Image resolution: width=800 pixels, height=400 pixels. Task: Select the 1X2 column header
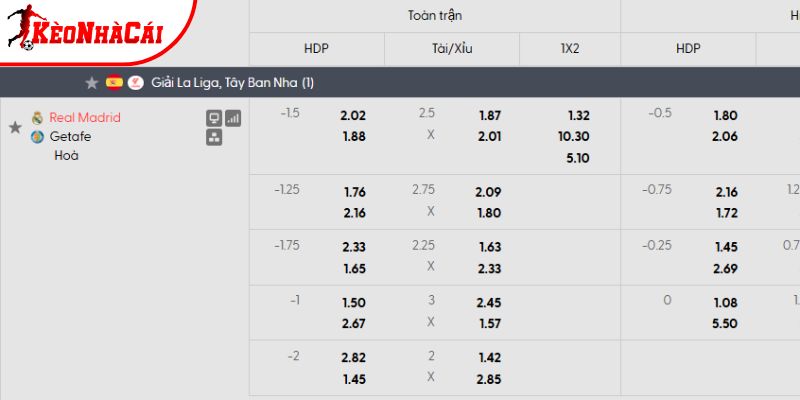click(570, 48)
